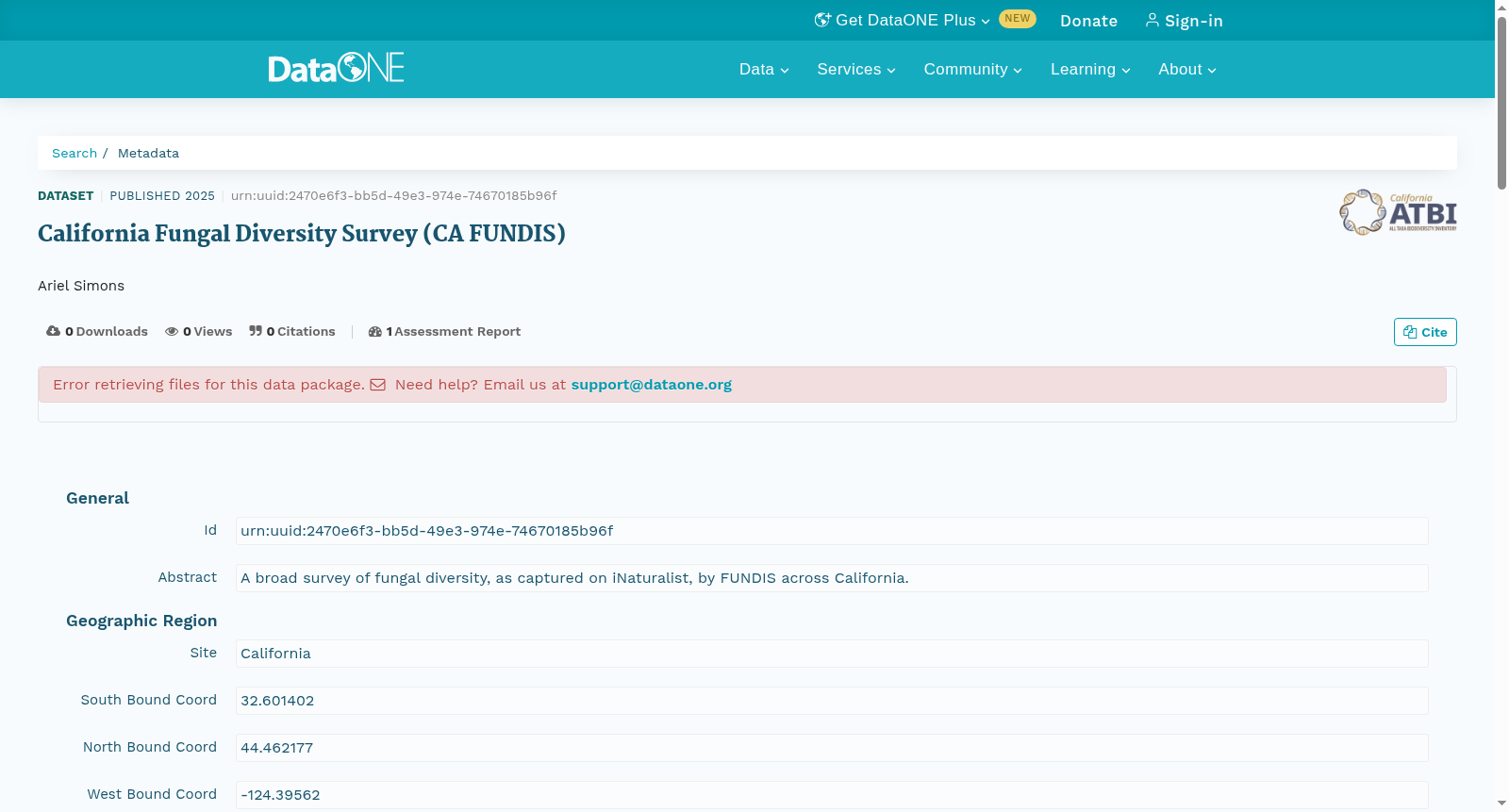
Task: Select the dataset title heading
Action: pyautogui.click(x=302, y=234)
